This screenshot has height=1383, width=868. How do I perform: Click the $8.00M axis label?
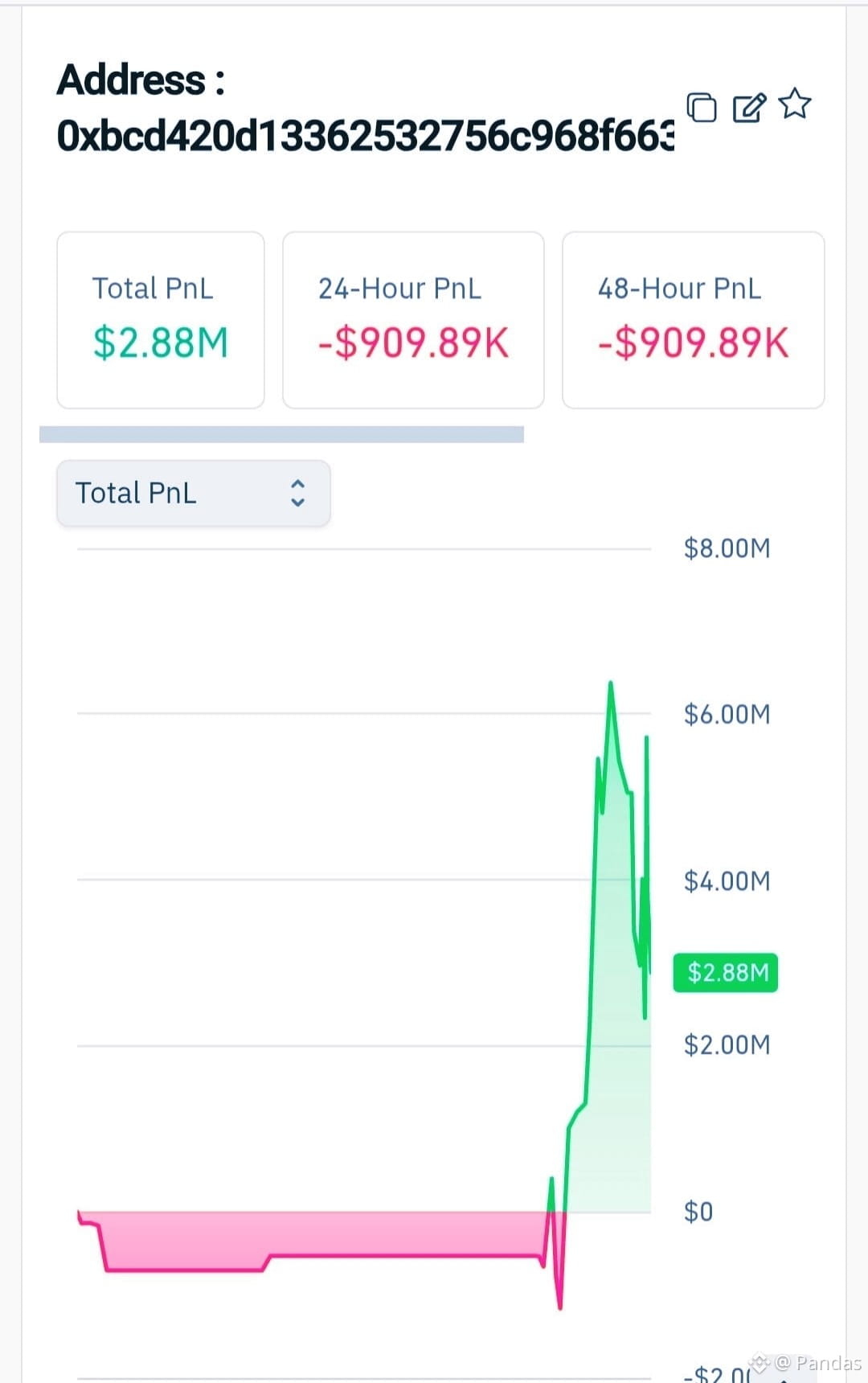click(727, 548)
